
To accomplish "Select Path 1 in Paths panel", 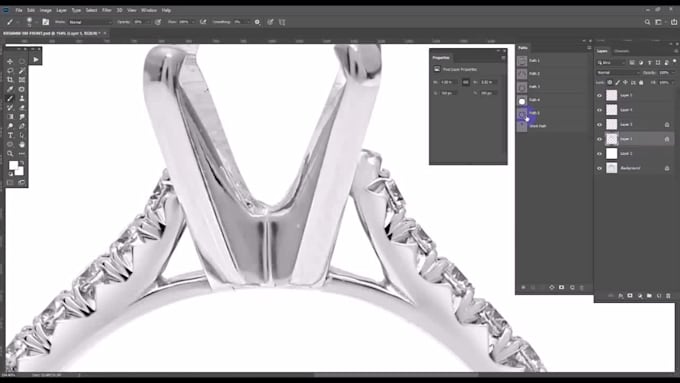I will (552, 61).
